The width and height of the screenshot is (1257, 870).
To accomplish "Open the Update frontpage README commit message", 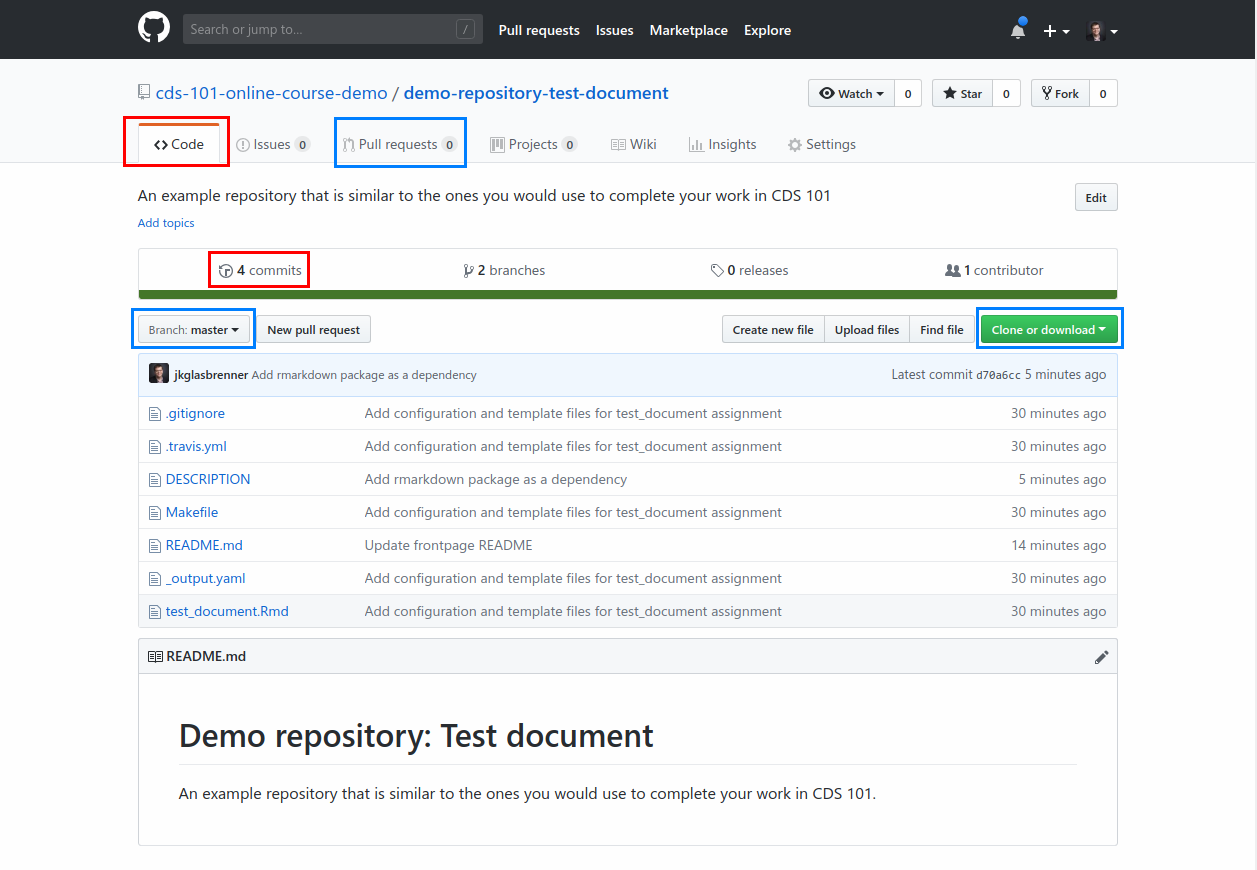I will 449,545.
